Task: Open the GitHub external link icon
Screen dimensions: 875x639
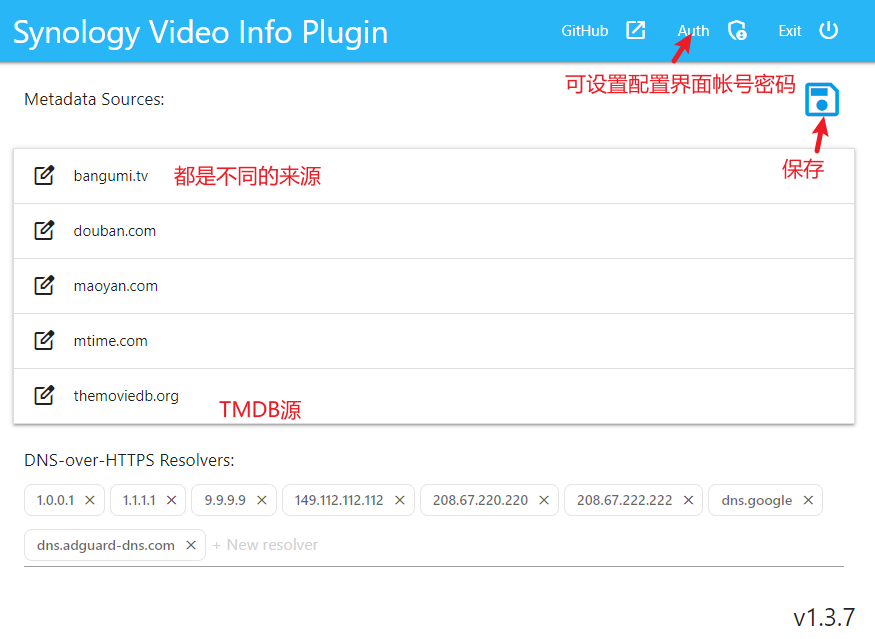Action: [x=636, y=30]
